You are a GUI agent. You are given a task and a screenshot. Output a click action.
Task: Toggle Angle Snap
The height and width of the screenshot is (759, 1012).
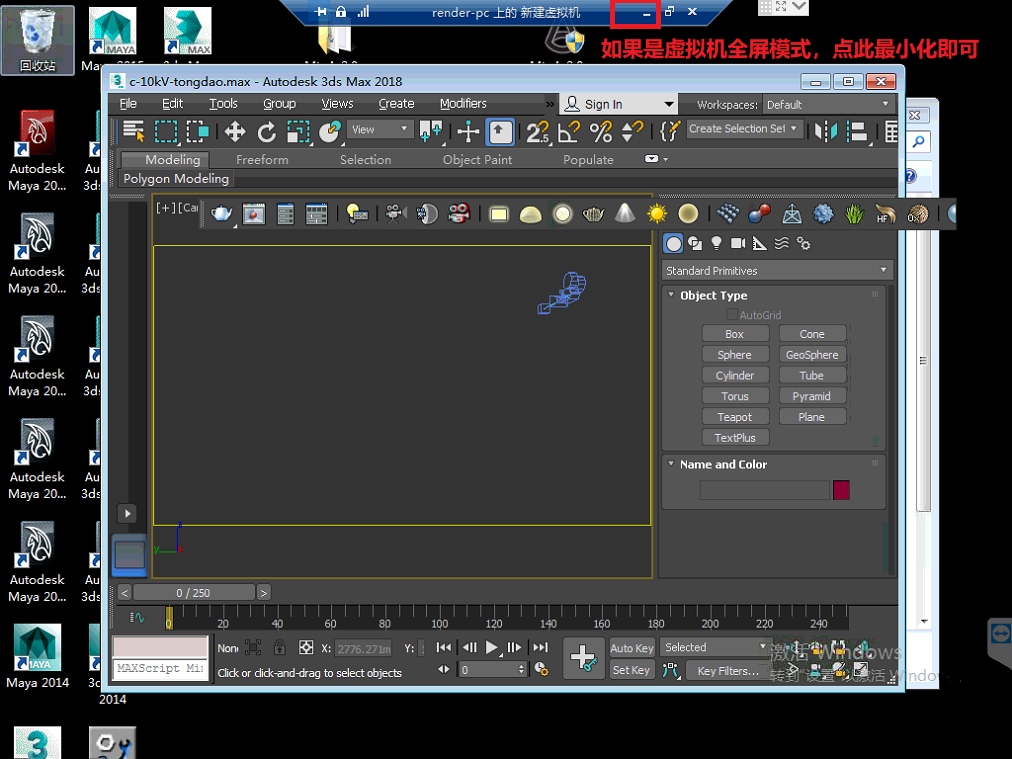pos(569,132)
